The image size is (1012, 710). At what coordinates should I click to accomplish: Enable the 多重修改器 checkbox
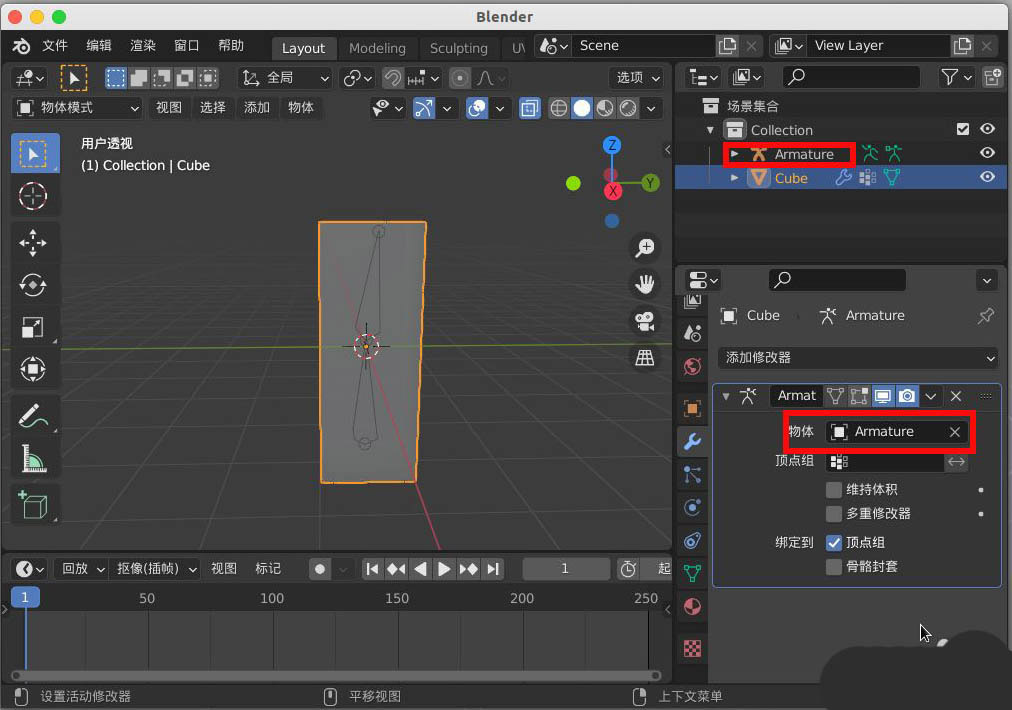point(833,514)
